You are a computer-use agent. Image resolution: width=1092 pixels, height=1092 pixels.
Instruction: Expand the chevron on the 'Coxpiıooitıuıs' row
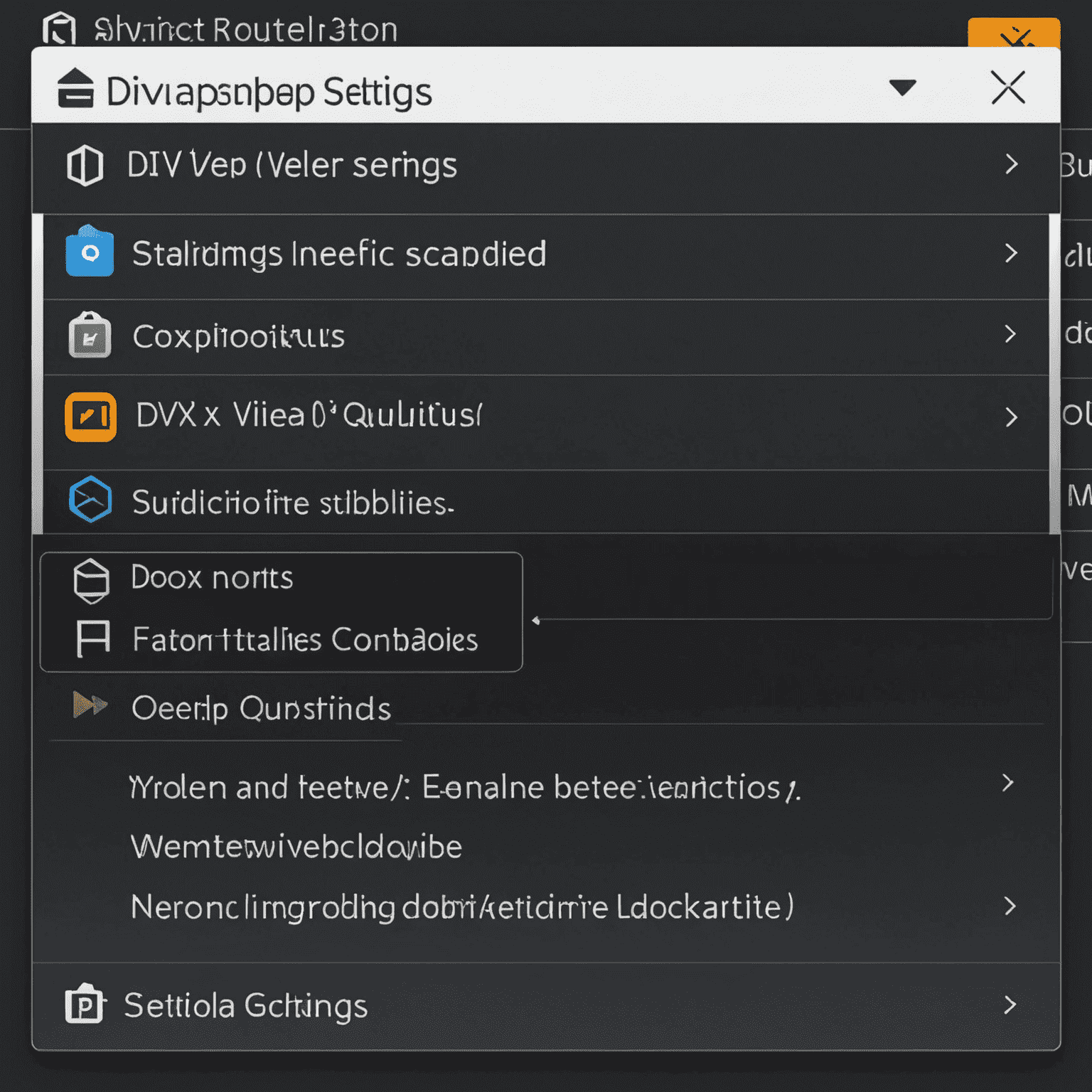tap(1010, 334)
